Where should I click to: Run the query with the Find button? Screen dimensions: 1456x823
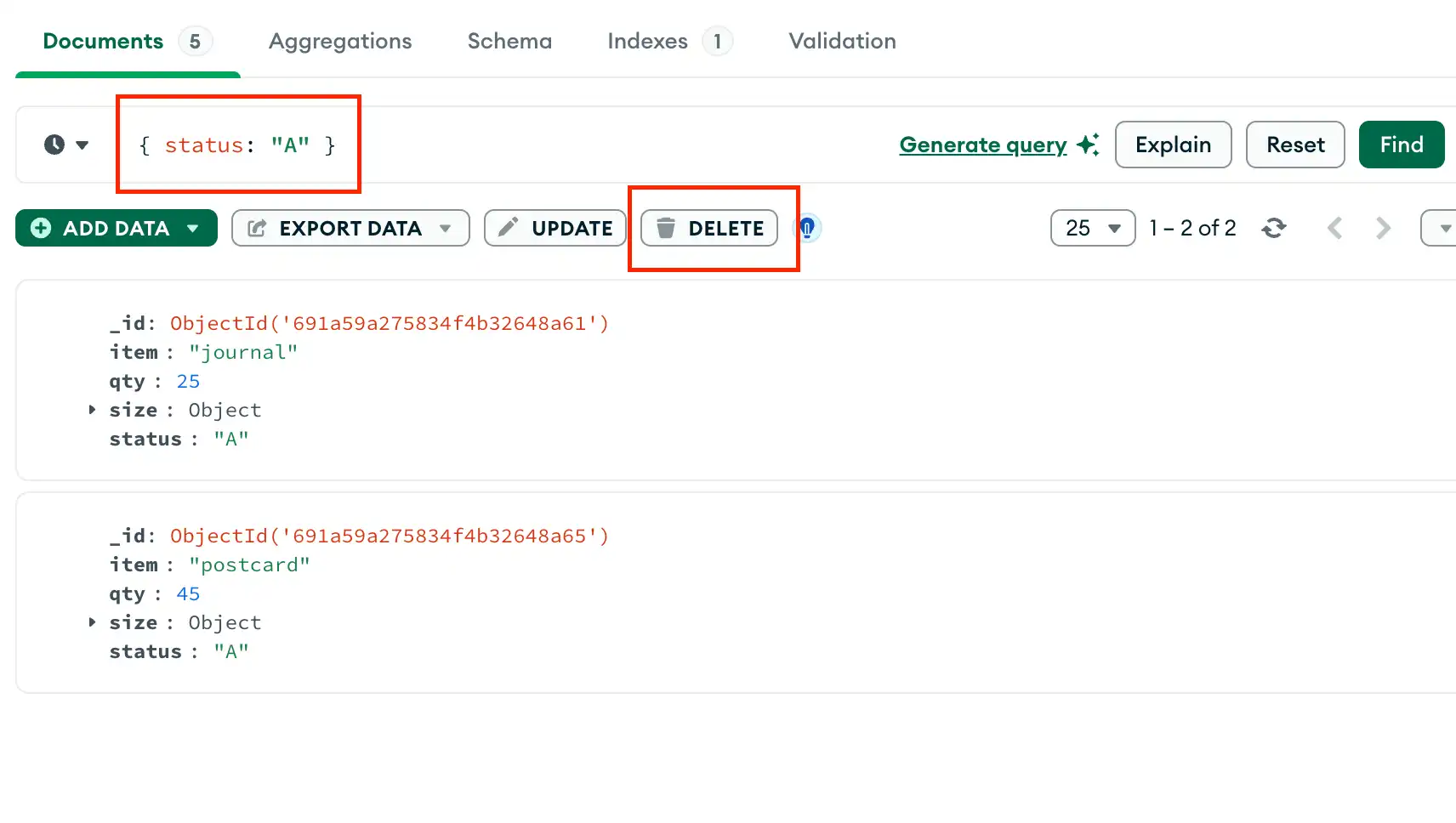click(x=1401, y=145)
